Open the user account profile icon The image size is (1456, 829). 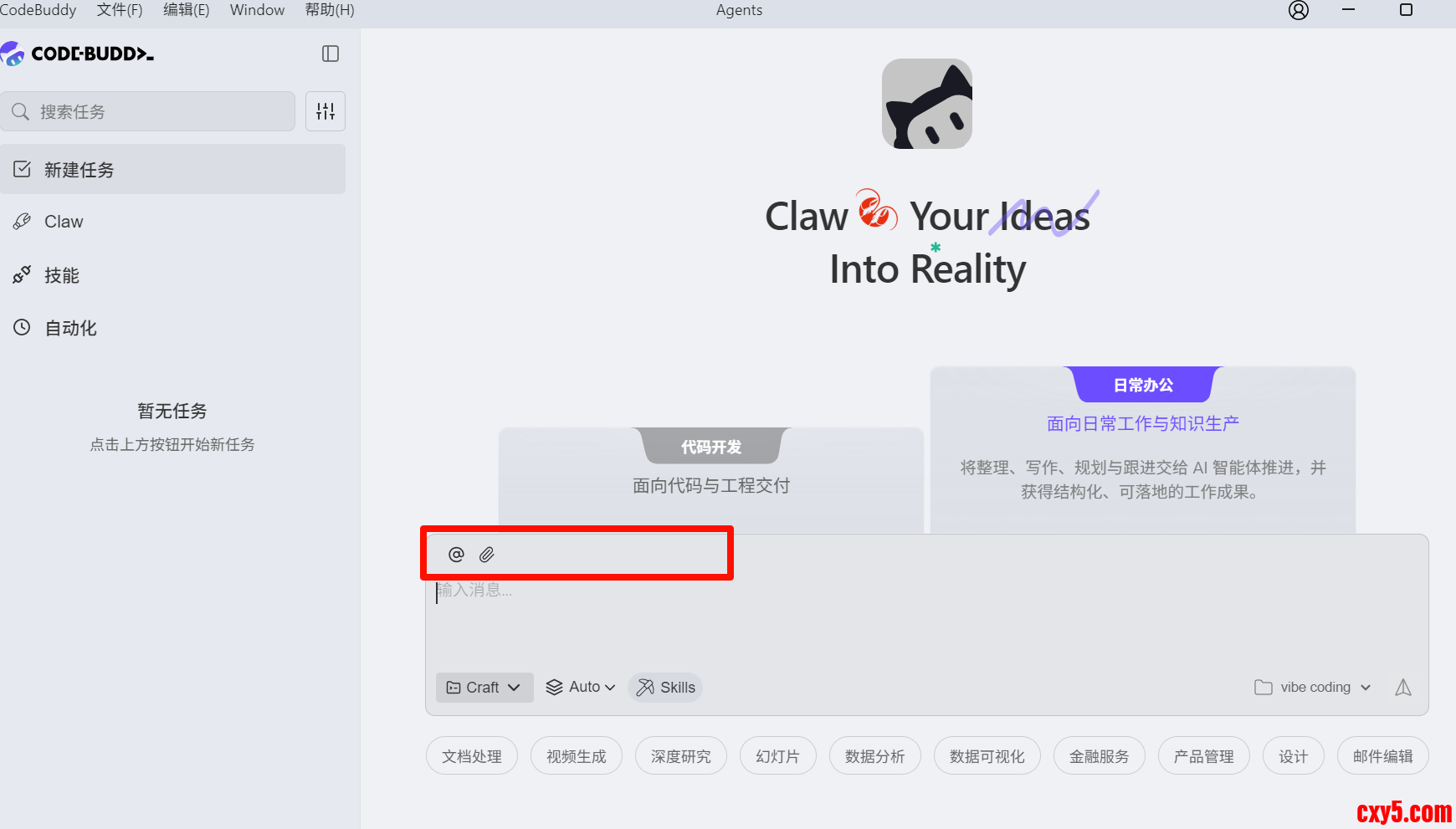coord(1299,10)
